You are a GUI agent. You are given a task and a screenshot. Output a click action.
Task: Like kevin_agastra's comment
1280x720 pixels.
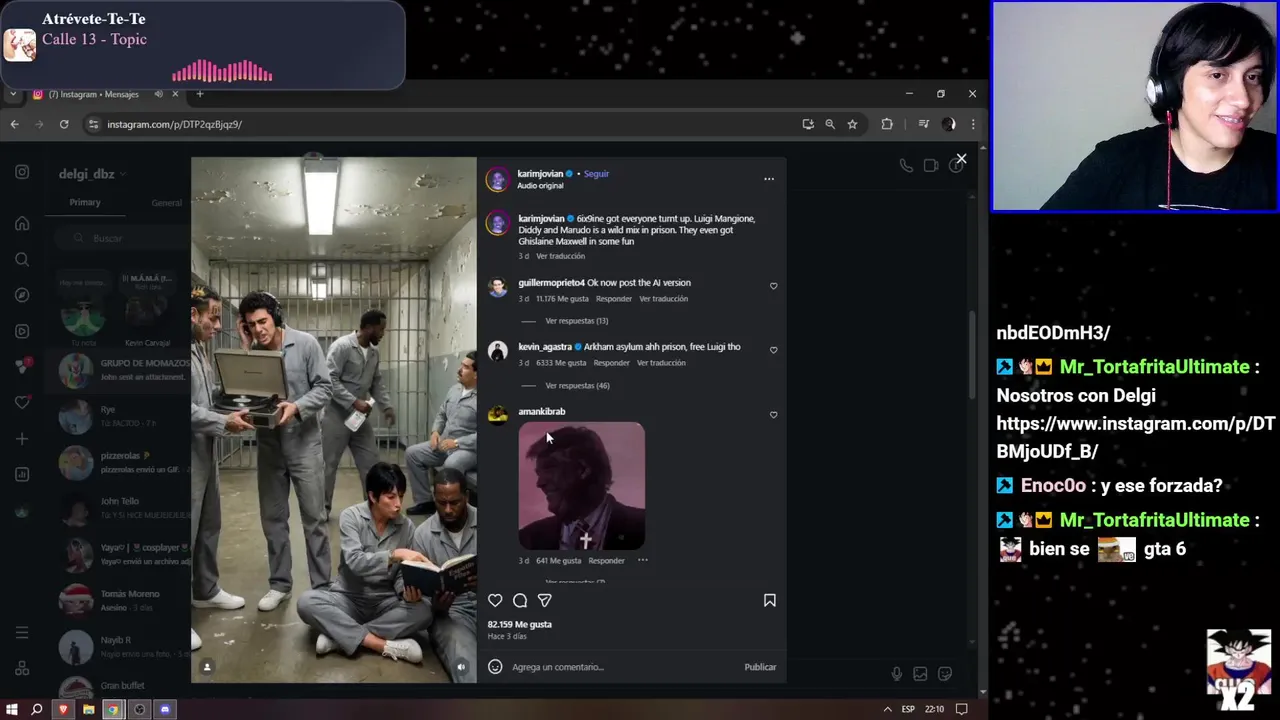pyautogui.click(x=773, y=350)
